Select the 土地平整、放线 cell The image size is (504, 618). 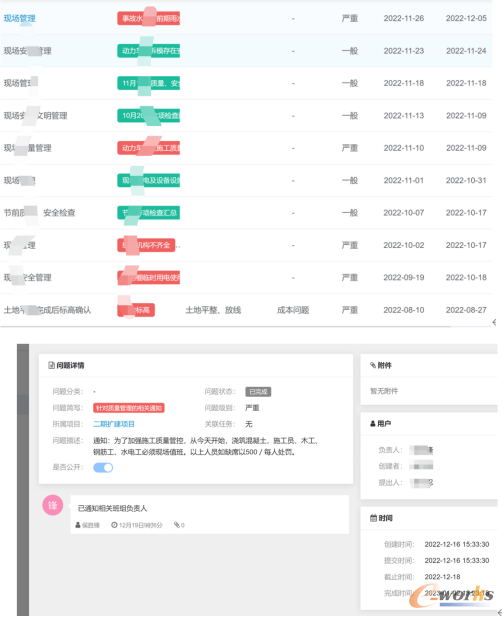tap(213, 310)
